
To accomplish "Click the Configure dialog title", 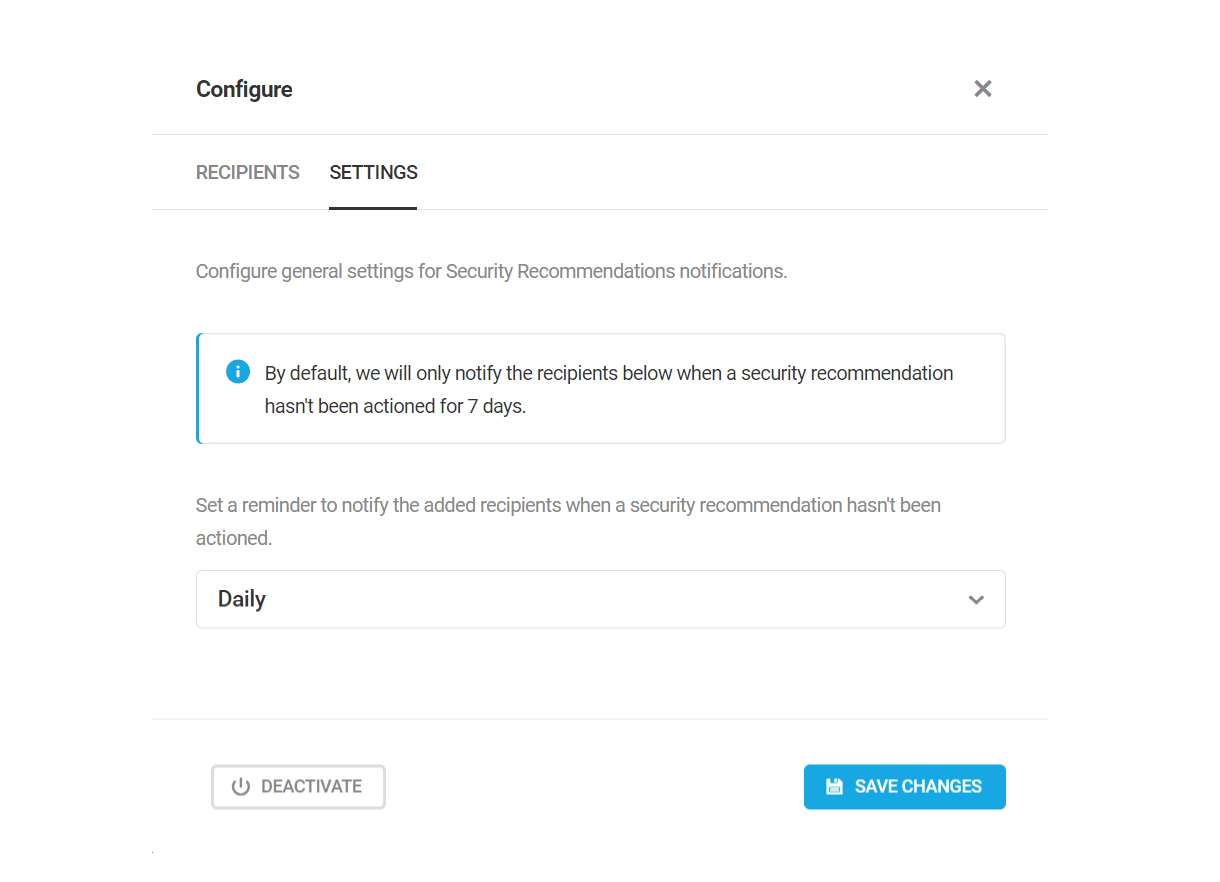I will tap(244, 89).
